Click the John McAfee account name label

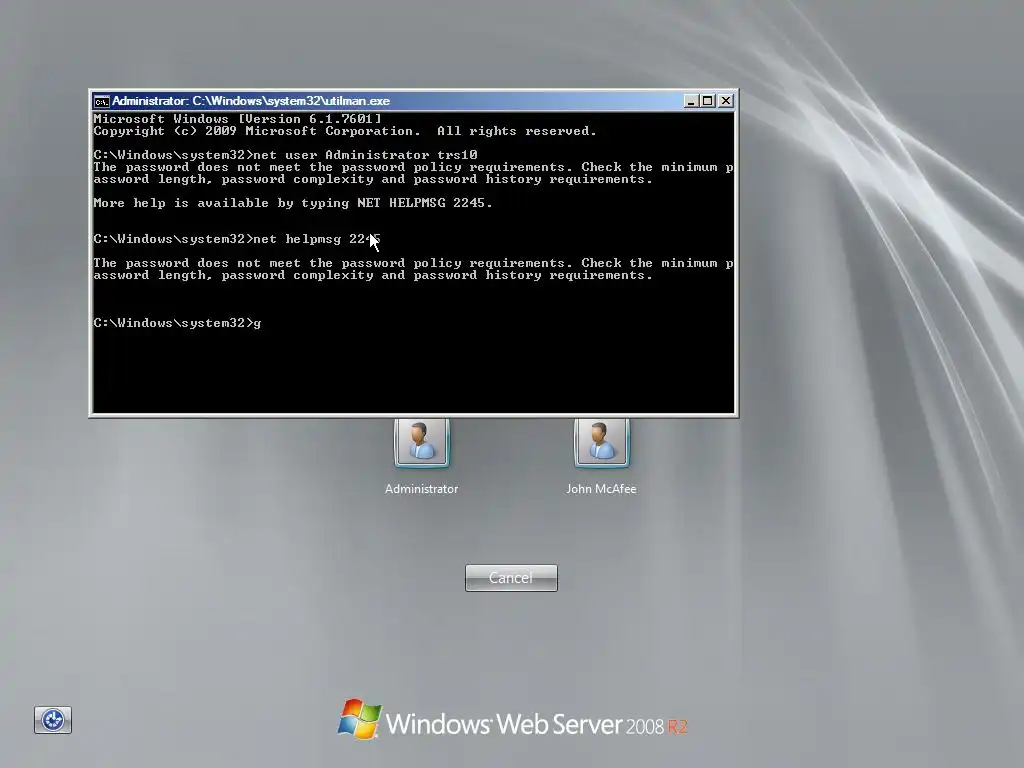click(601, 488)
